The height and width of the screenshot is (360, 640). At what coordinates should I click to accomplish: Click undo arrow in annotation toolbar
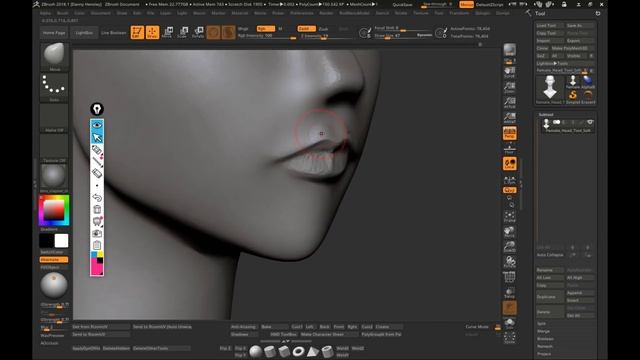pos(97,198)
